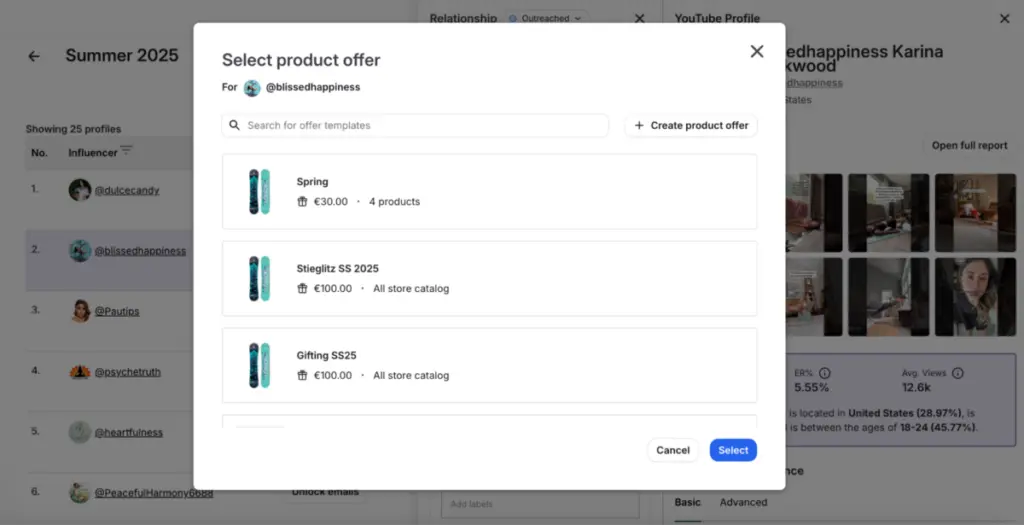Viewport: 1024px width, 525px height.
Task: Click the filter icon next to Influencer
Action: (126, 151)
